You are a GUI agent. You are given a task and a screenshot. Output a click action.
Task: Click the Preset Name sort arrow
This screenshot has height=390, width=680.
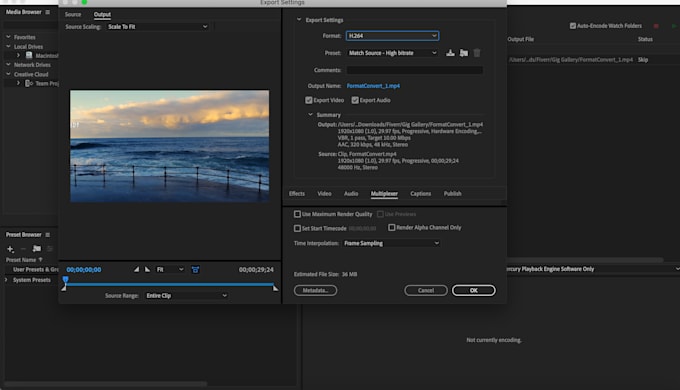tap(40, 260)
